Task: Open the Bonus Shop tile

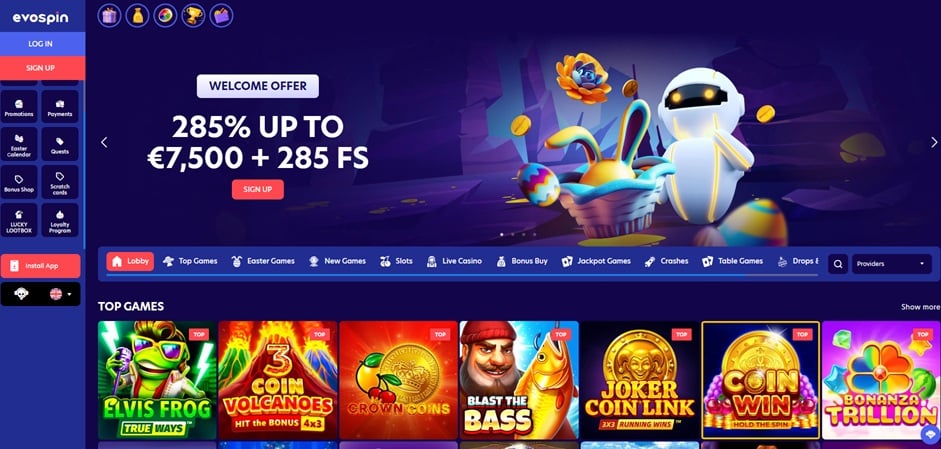Action: pyautogui.click(x=19, y=182)
